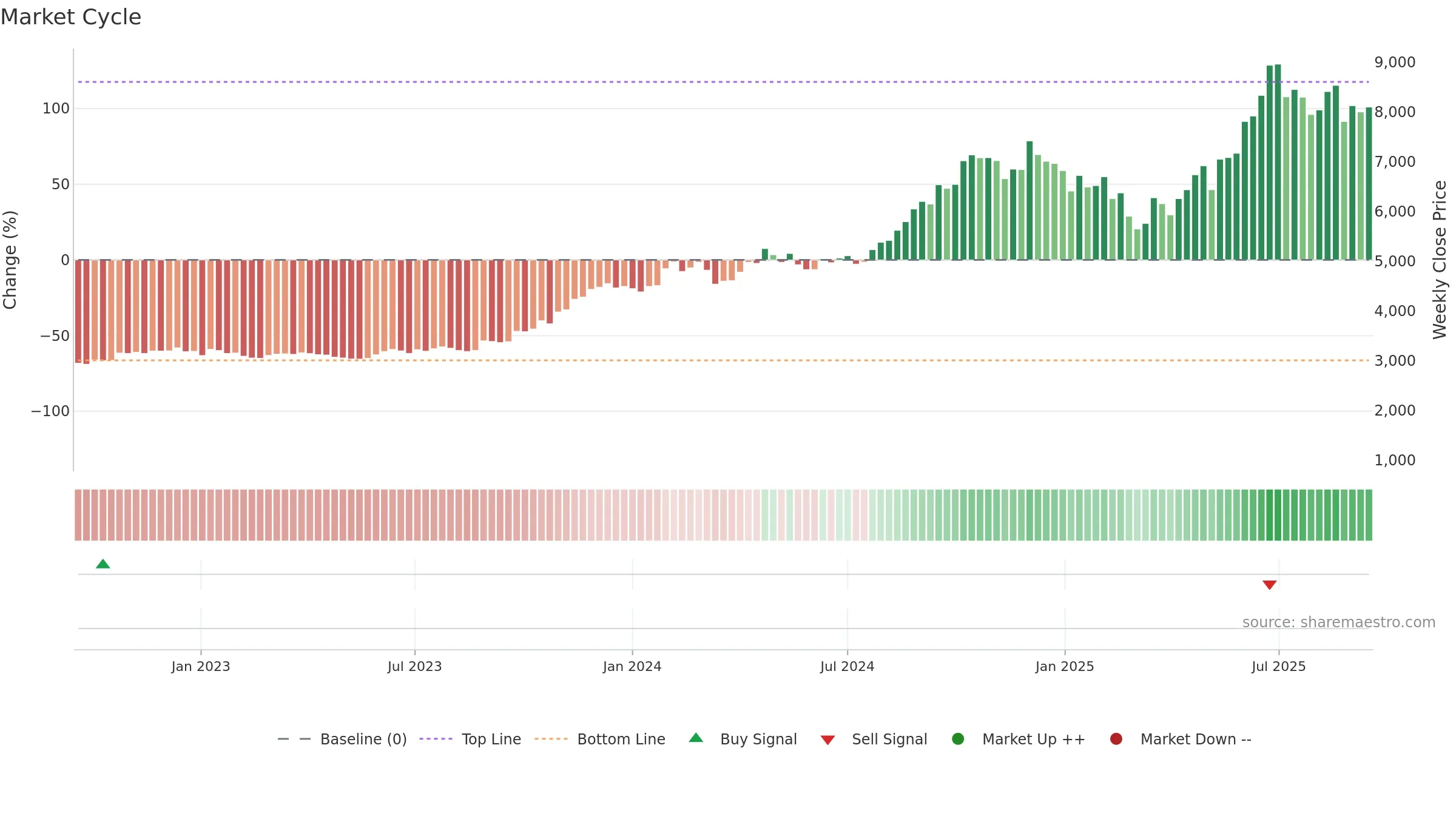Screen dimensions: 1456x819
Task: Click the orange dotted bottom line
Action: (x=723, y=360)
